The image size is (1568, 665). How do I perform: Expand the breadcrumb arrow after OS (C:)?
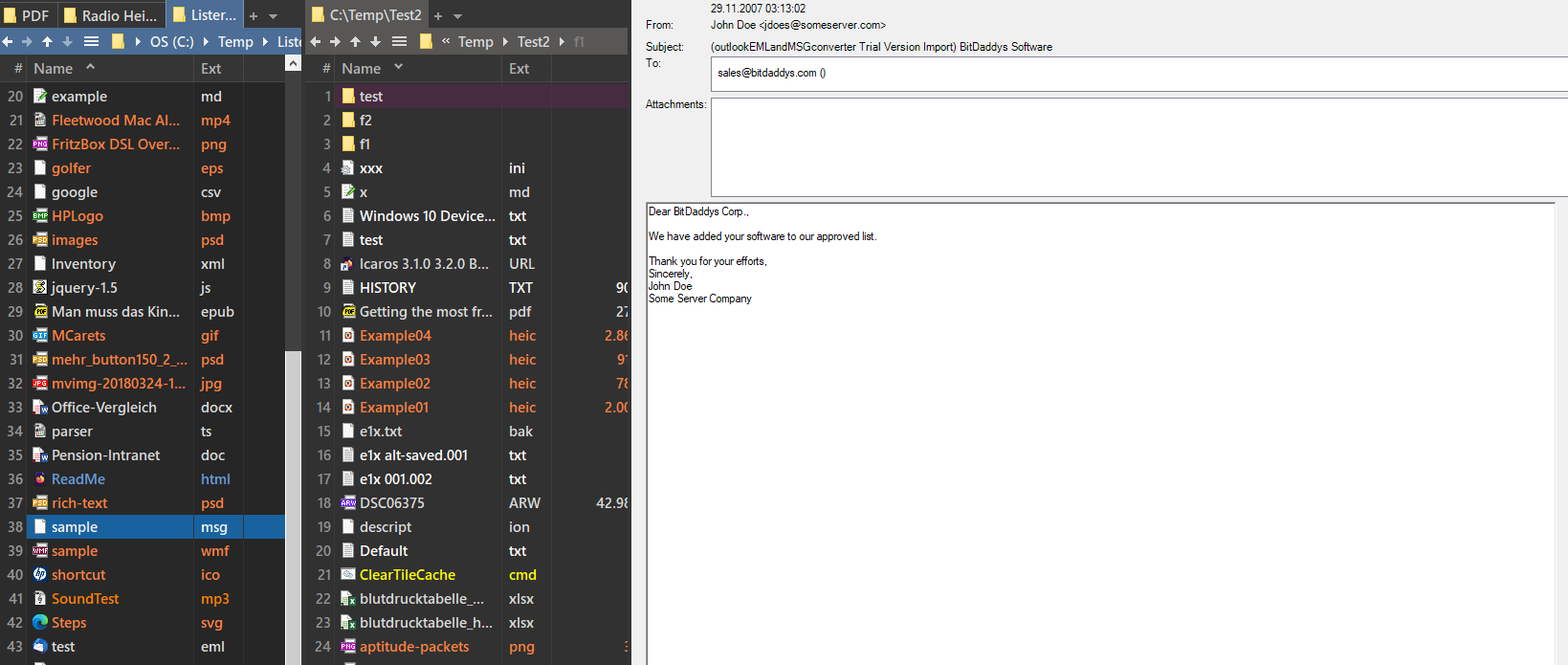206,42
